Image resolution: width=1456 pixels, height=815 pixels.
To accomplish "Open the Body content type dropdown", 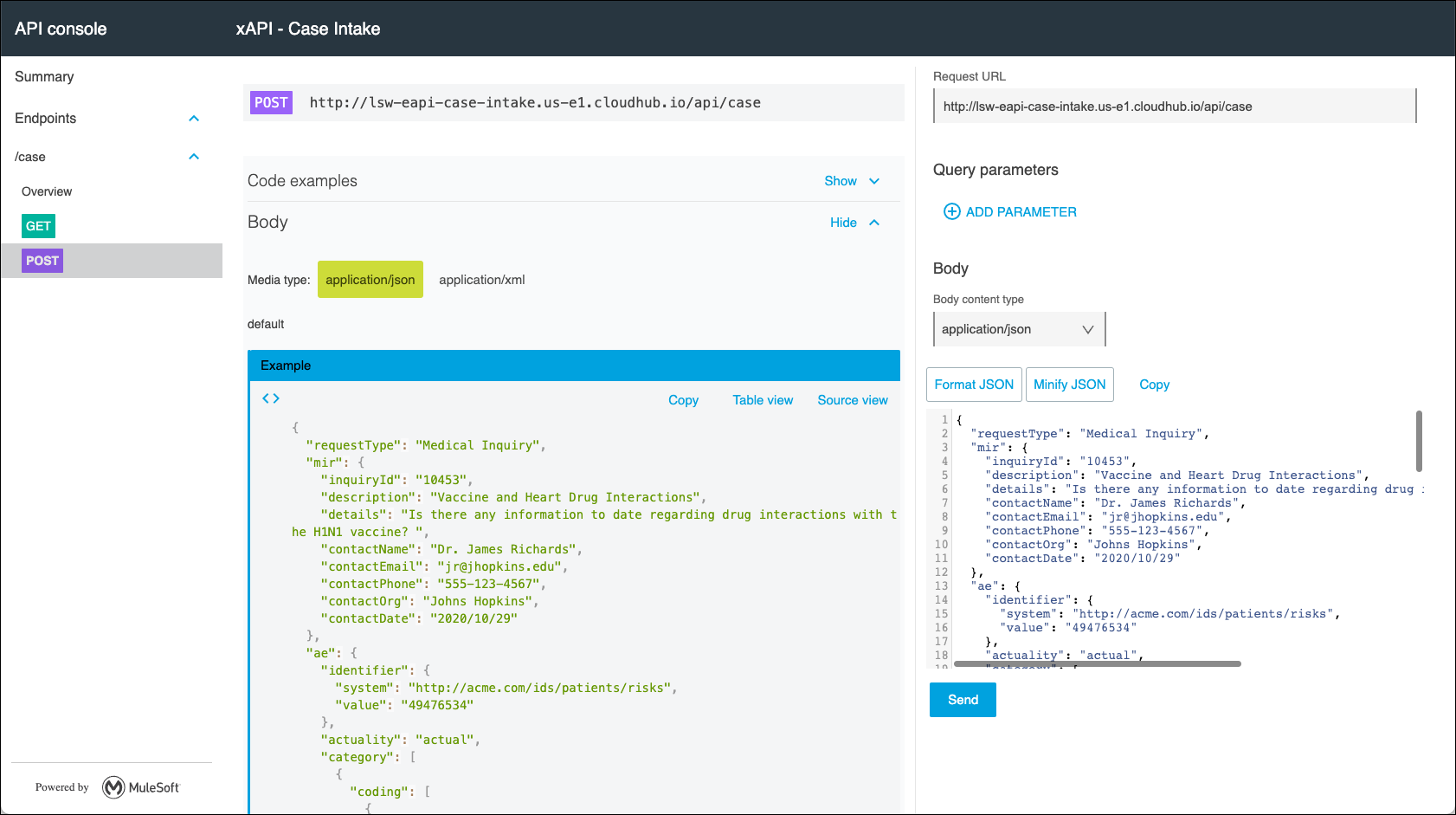I will coord(1019,329).
